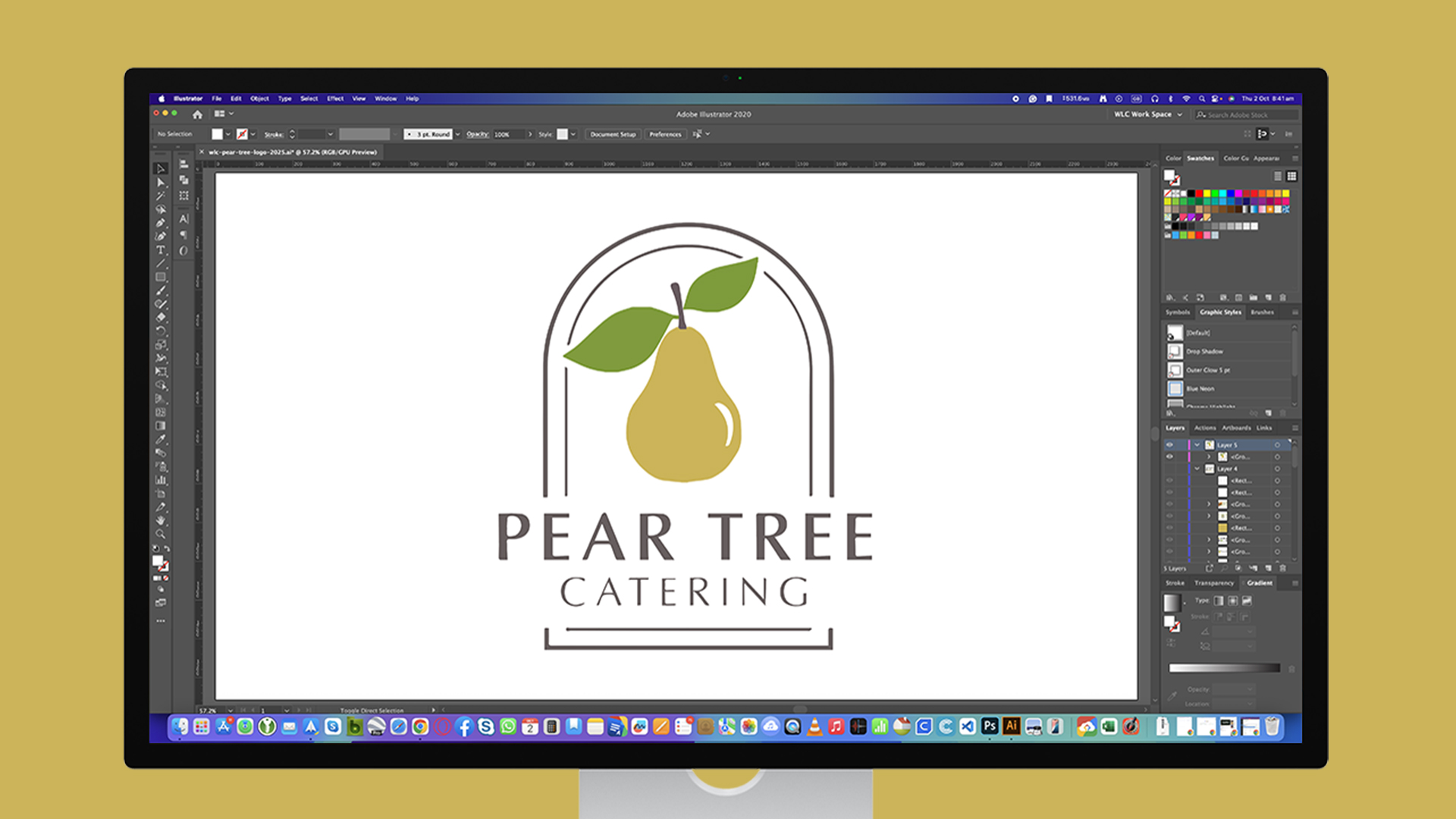
Task: Collapse Layer 4 in Layers panel
Action: 1197,469
